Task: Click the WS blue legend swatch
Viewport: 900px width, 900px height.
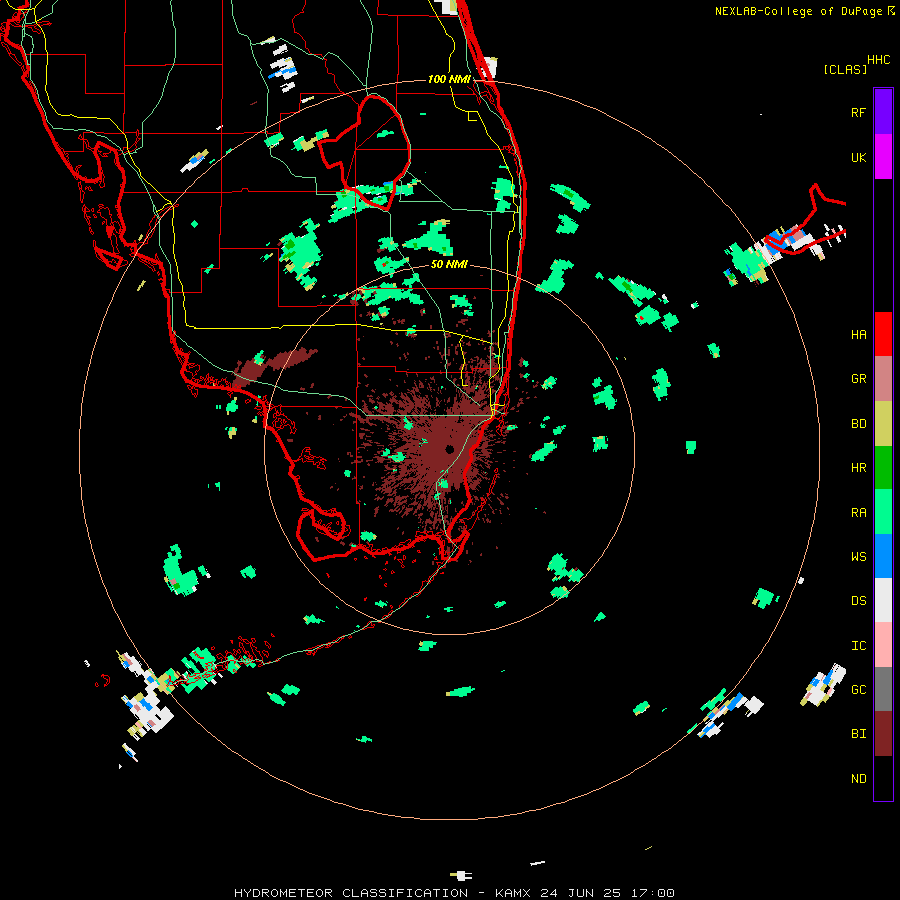Action: (x=883, y=556)
